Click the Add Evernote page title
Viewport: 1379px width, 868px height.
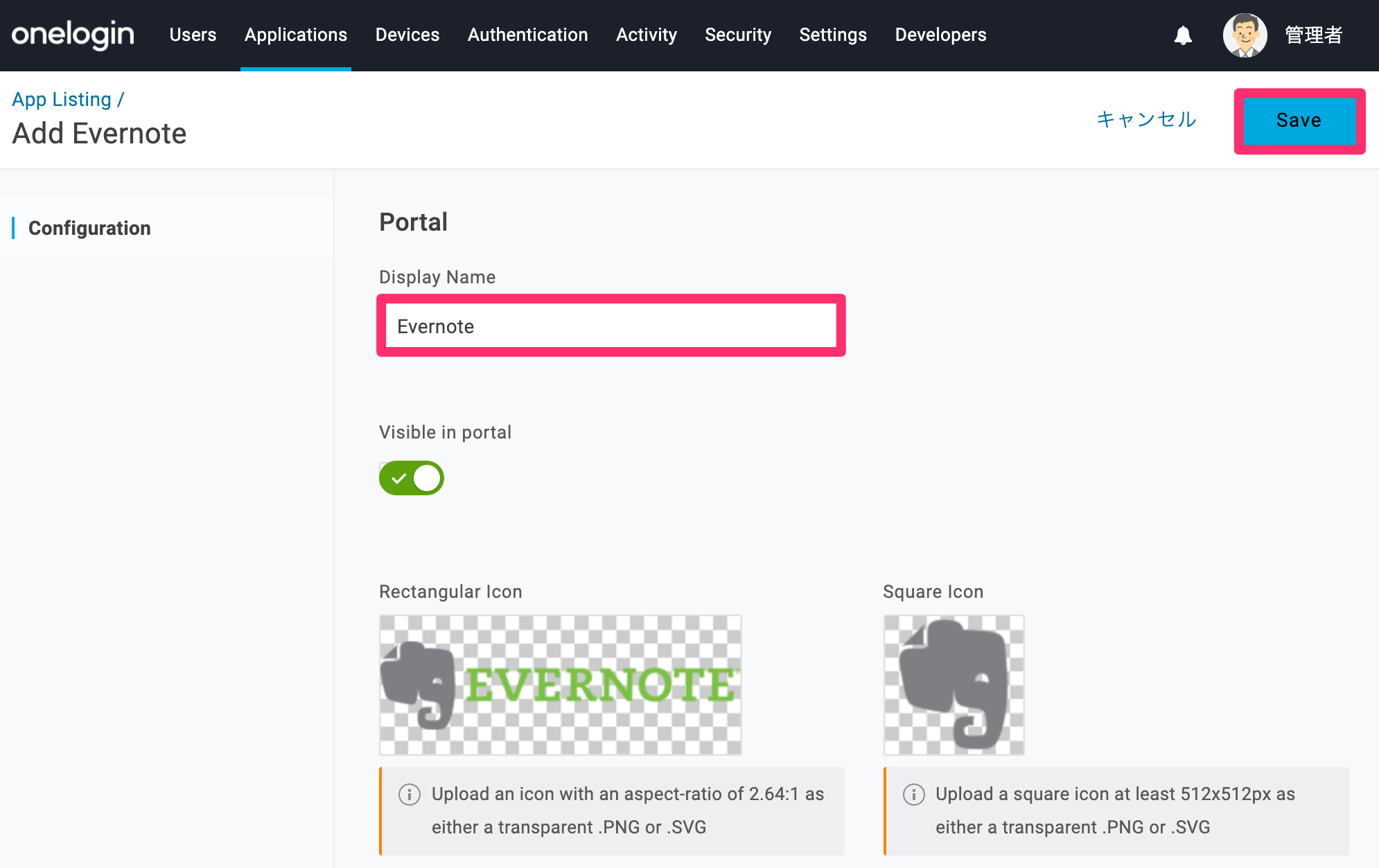(x=99, y=133)
